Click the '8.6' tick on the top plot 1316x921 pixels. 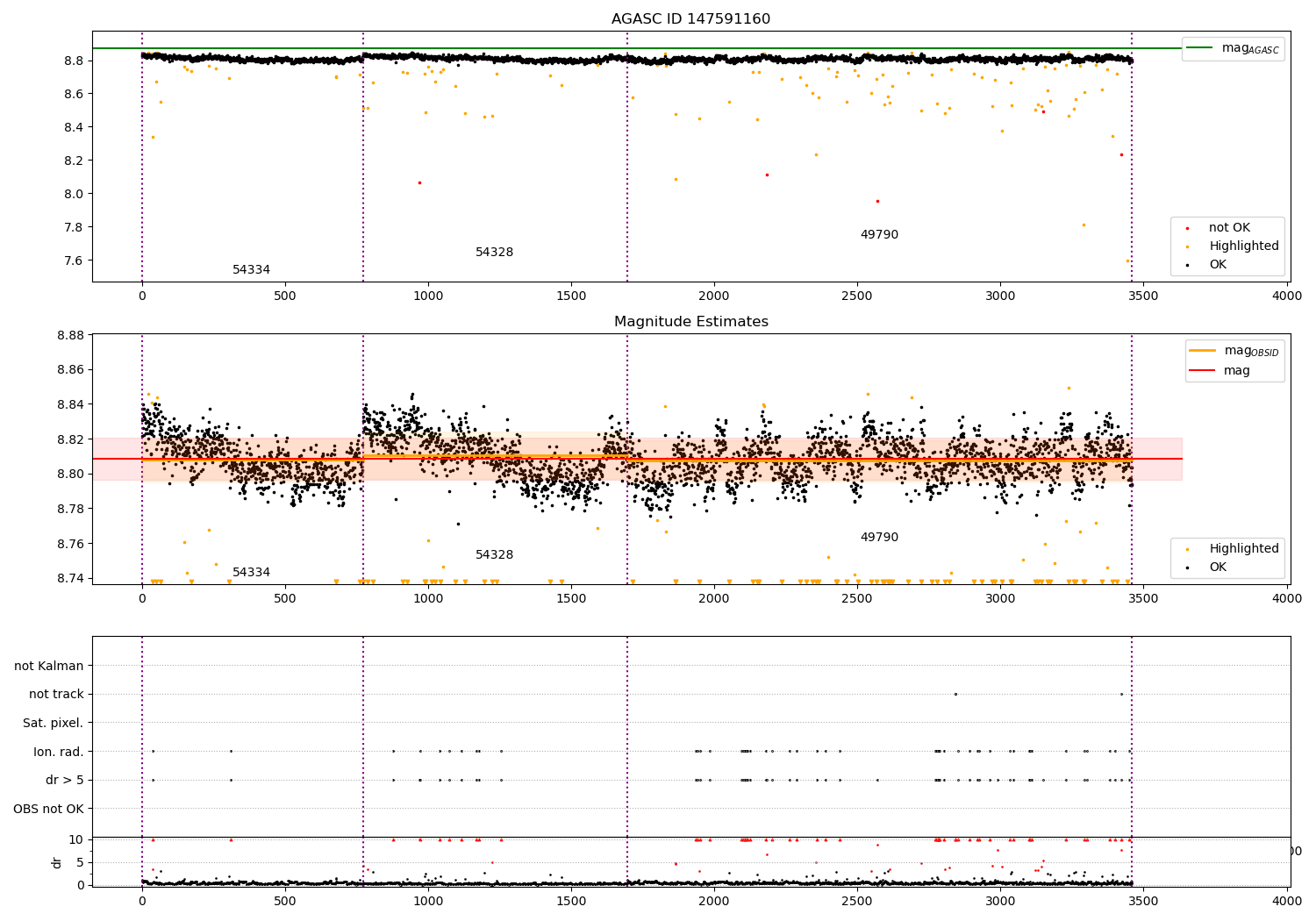point(74,94)
